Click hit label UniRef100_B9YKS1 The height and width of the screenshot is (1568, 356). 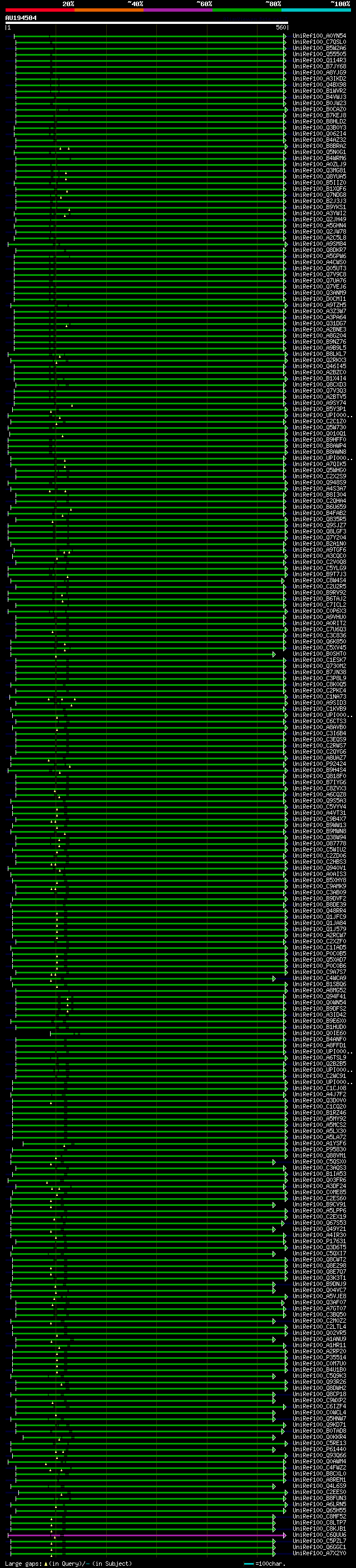319,207
